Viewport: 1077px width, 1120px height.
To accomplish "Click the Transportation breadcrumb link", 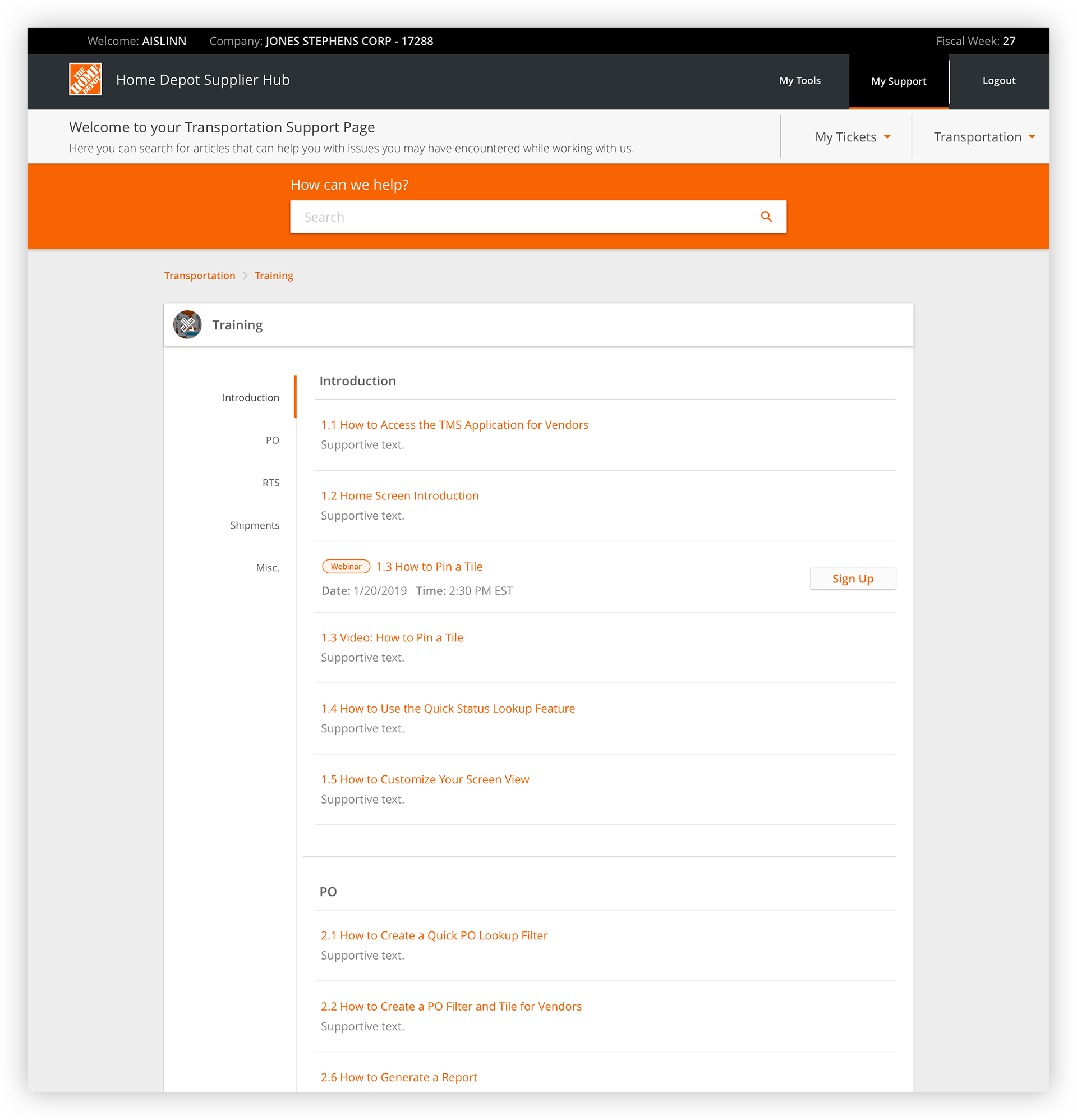I will (x=199, y=276).
